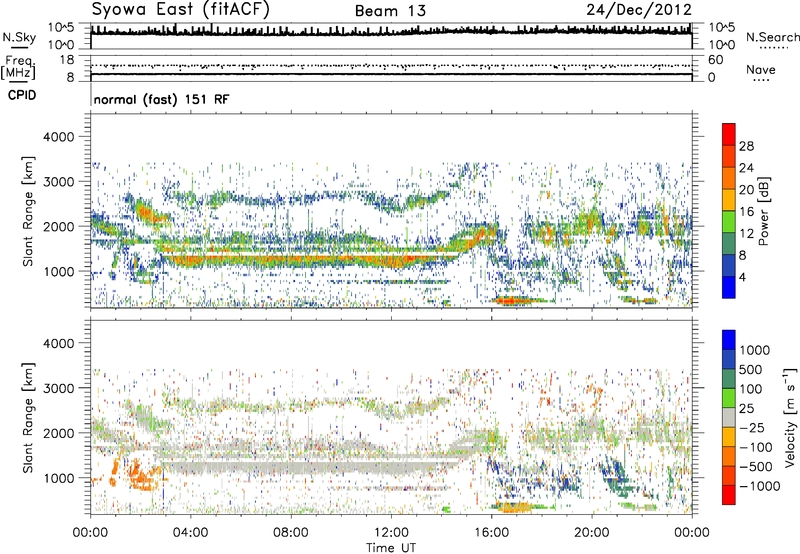Click the 'CPID' label
The height and width of the screenshot is (554, 800).
pyautogui.click(x=22, y=95)
